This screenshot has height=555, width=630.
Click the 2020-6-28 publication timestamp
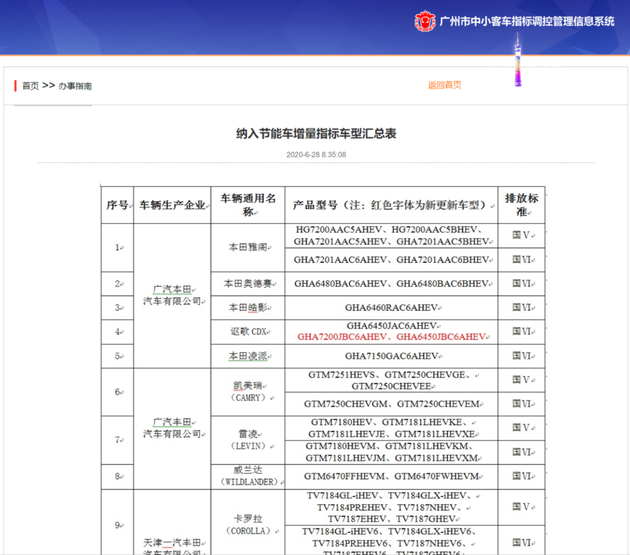click(316, 155)
